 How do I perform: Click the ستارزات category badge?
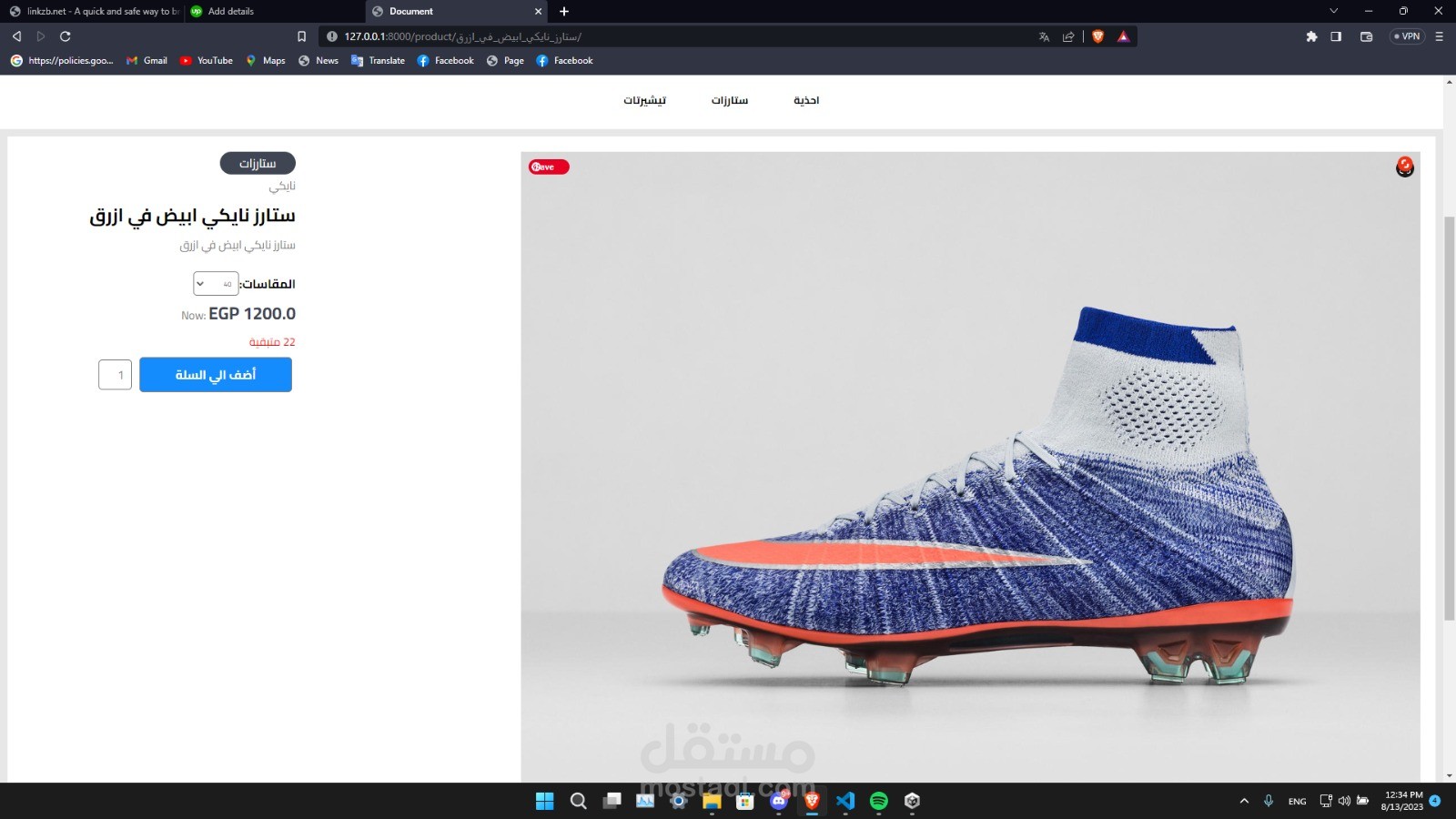(258, 163)
